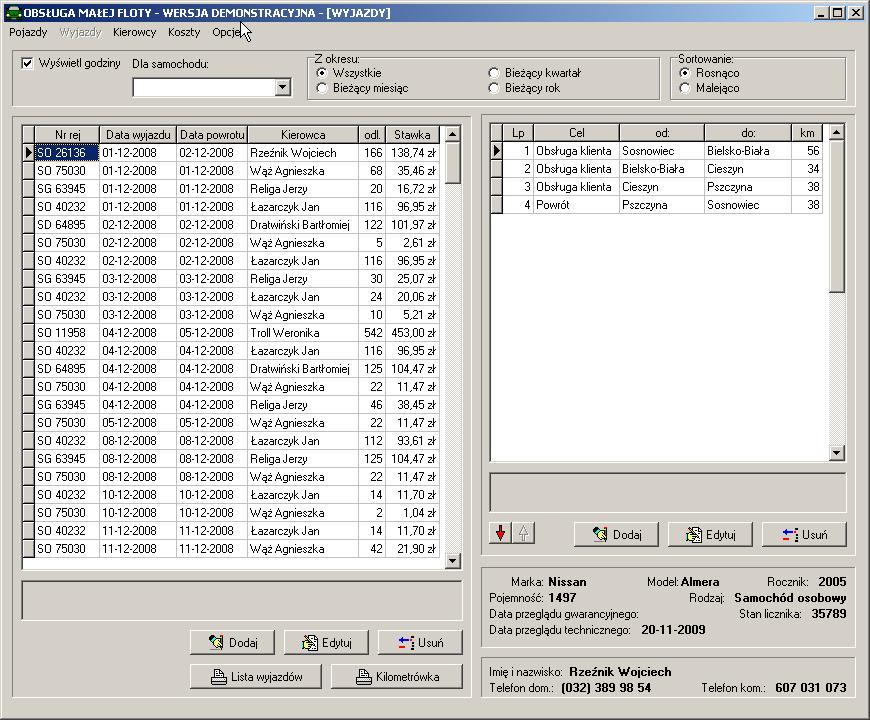
Task: Click Usuń button under the route table
Action: [805, 534]
